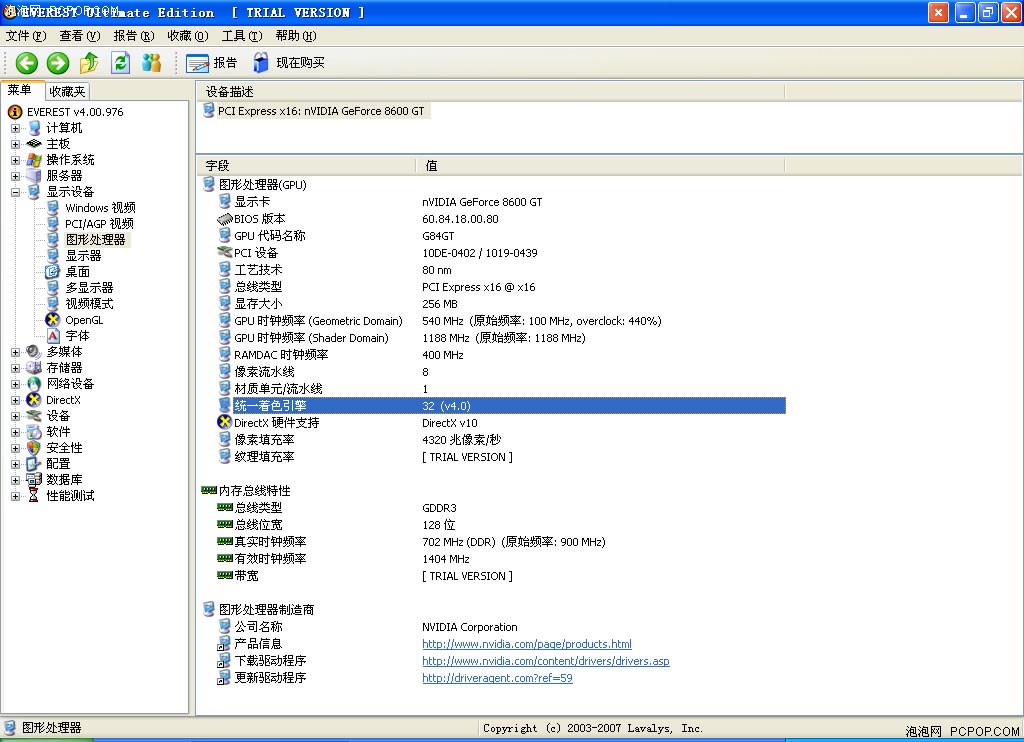Open the 报告(R) menu
The height and width of the screenshot is (742, 1024).
[x=134, y=36]
